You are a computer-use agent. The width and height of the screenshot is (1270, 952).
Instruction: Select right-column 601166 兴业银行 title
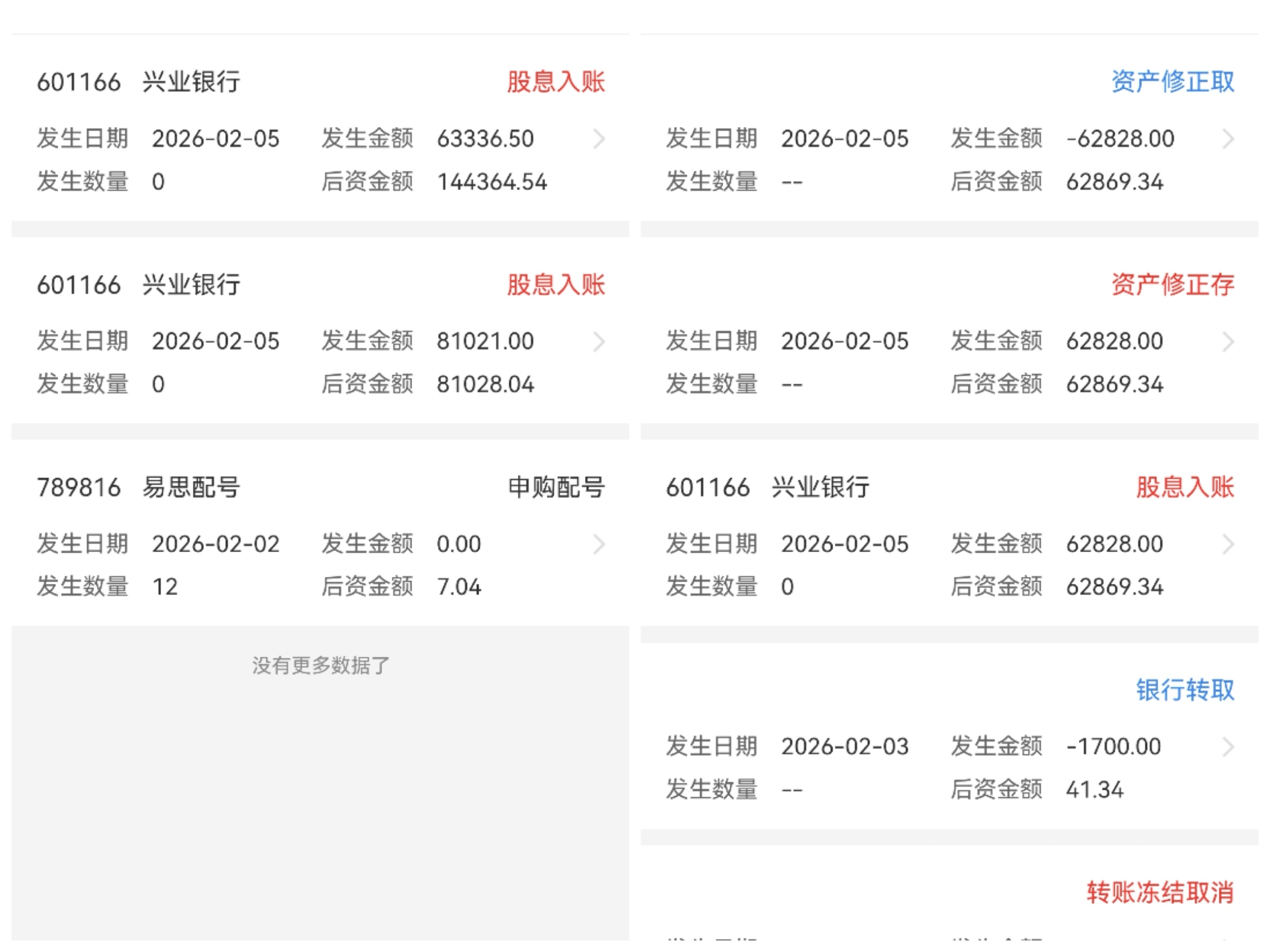tap(767, 487)
